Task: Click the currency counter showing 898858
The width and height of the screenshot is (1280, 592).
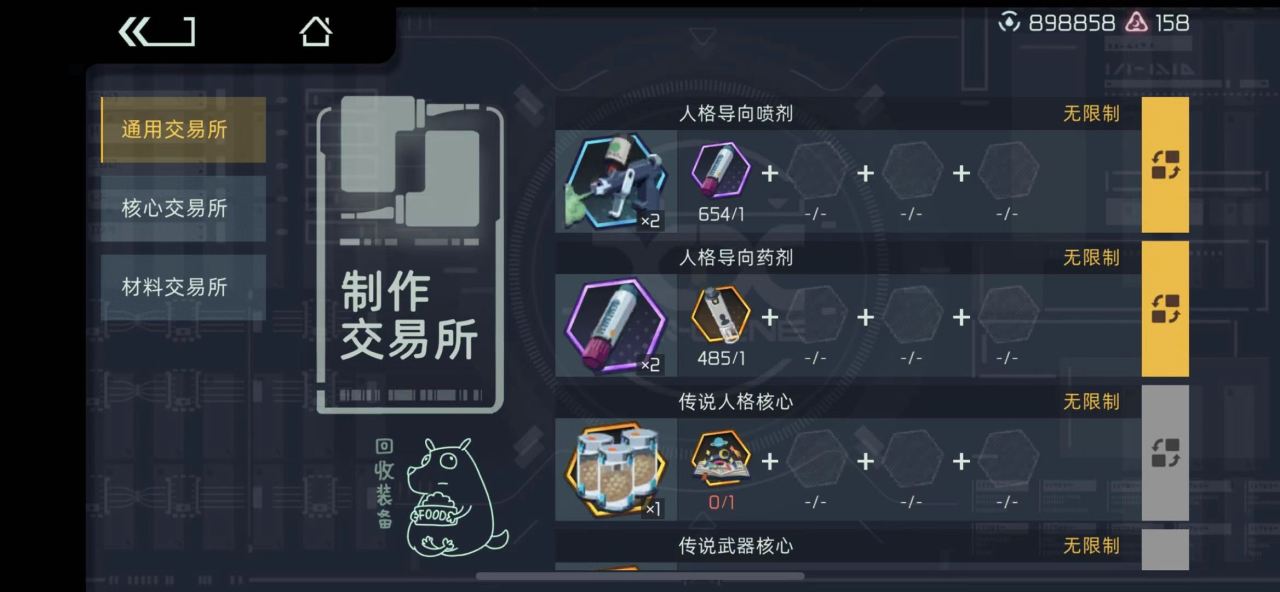Action: pos(1057,22)
